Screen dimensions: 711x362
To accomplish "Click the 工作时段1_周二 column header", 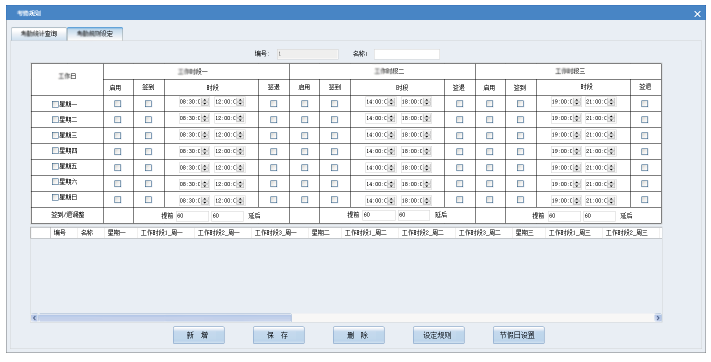I will (x=370, y=233).
